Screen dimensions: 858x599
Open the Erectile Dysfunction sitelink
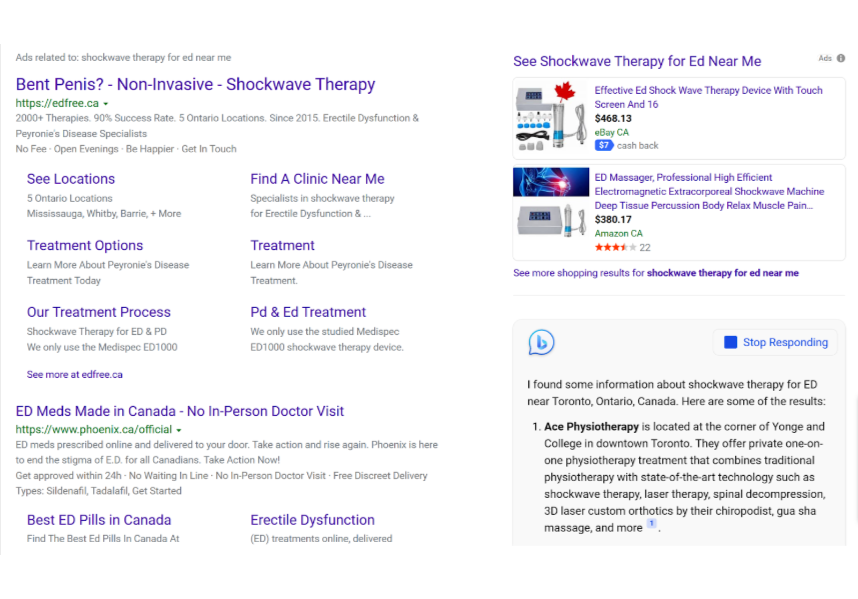312,520
